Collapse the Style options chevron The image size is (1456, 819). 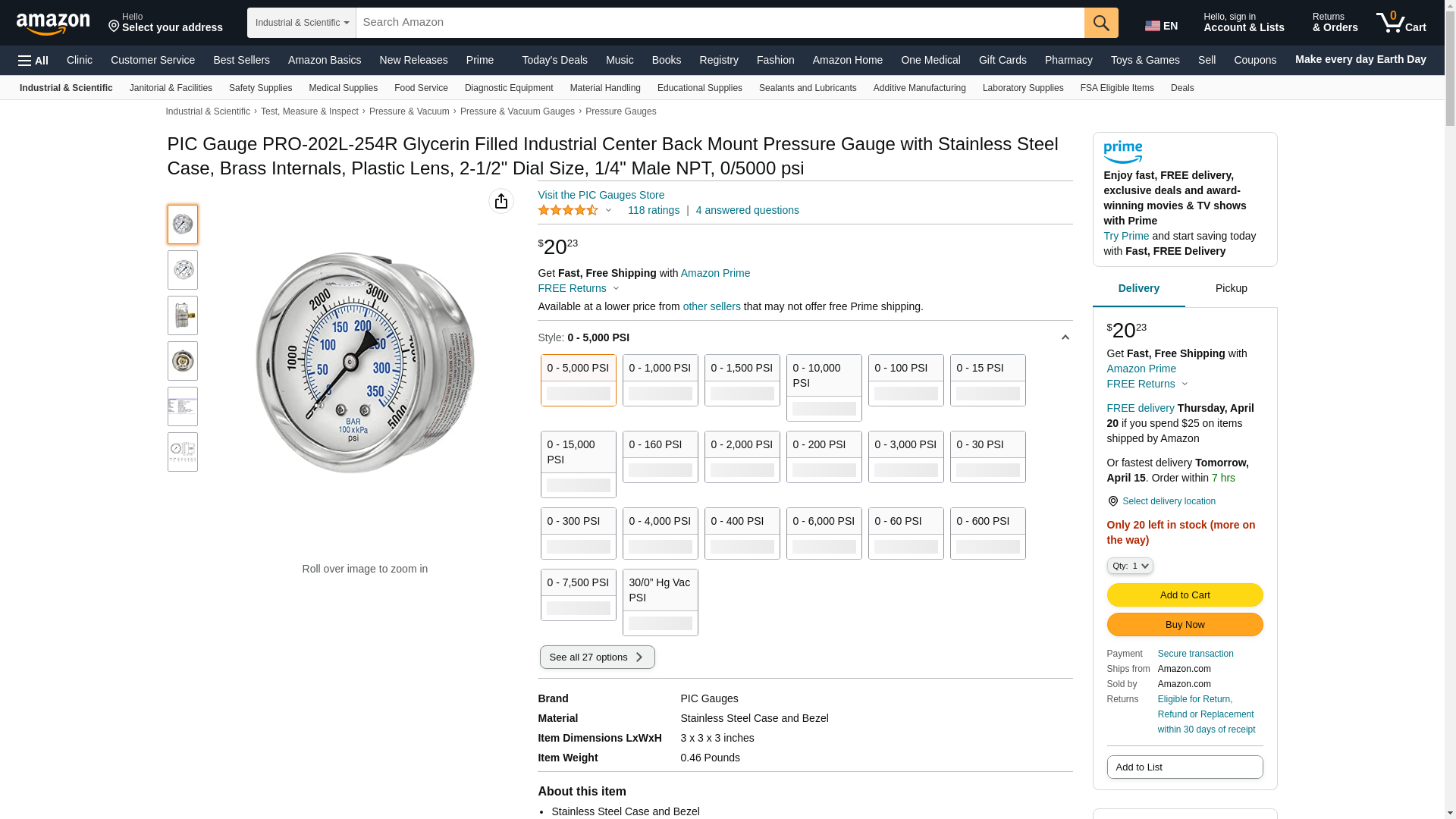point(1065,337)
